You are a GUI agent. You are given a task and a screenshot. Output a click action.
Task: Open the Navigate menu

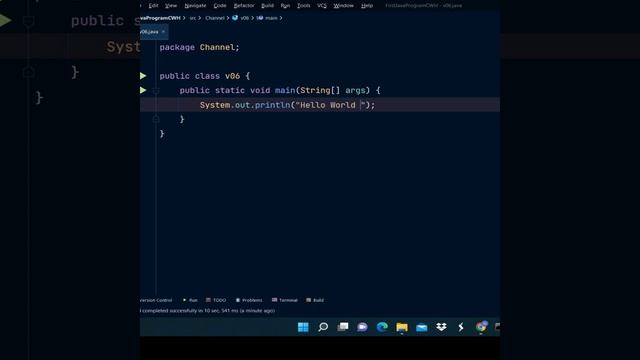pyautogui.click(x=196, y=6)
